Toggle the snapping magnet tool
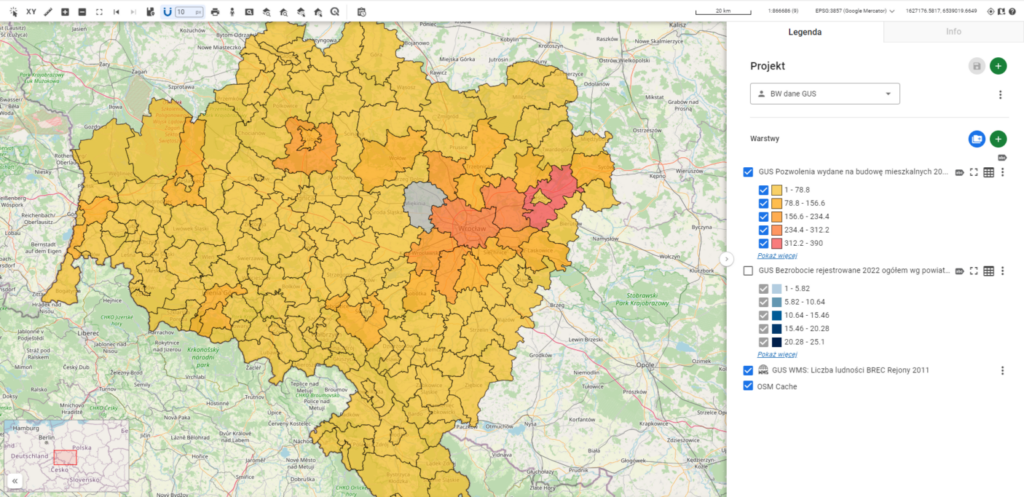This screenshot has height=497, width=1024. [167, 11]
